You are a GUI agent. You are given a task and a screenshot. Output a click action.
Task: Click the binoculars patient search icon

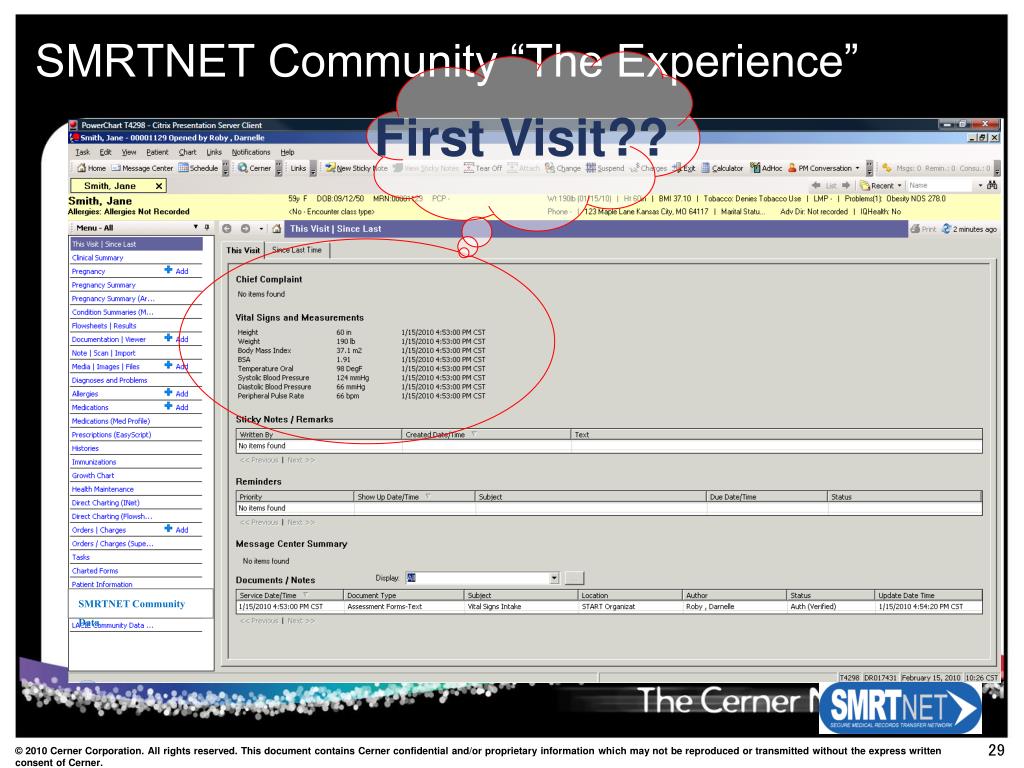coord(992,185)
